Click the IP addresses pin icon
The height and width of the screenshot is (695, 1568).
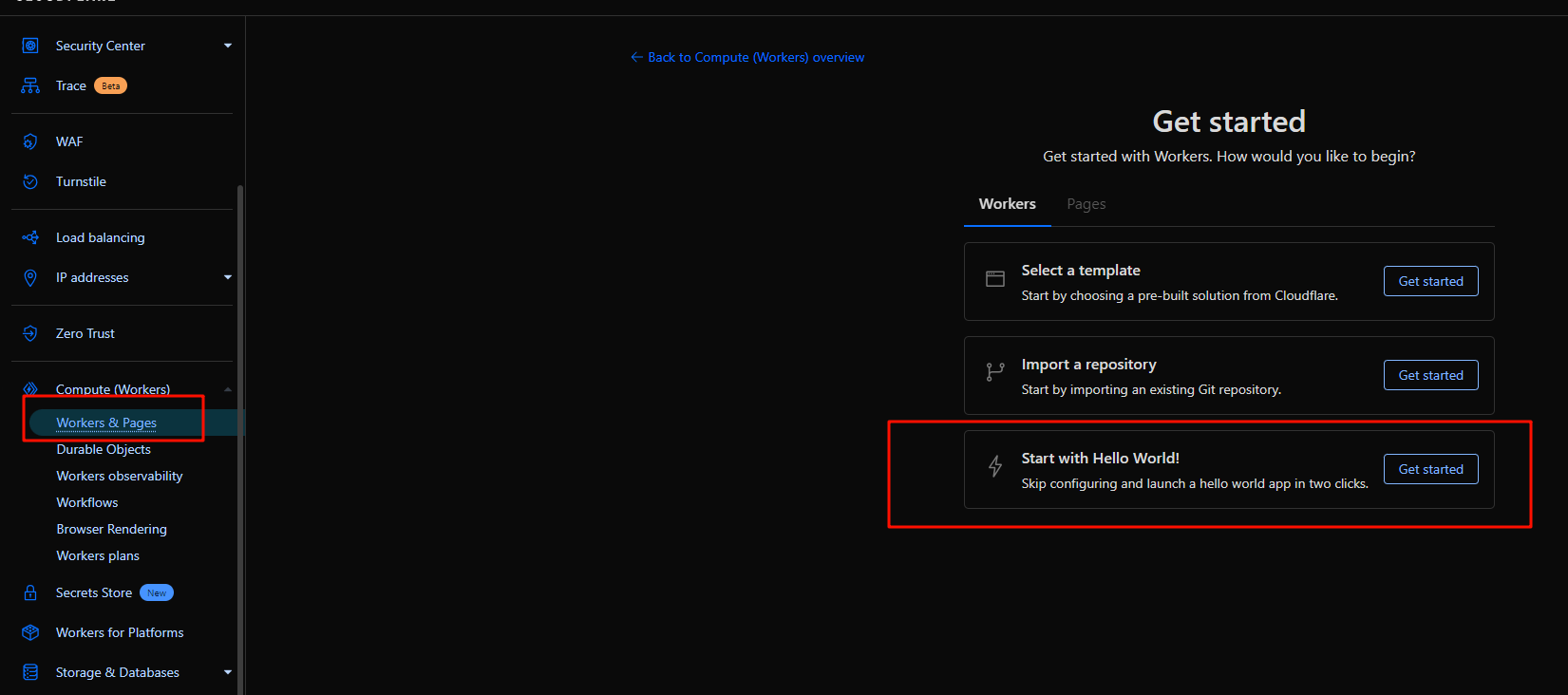point(30,277)
